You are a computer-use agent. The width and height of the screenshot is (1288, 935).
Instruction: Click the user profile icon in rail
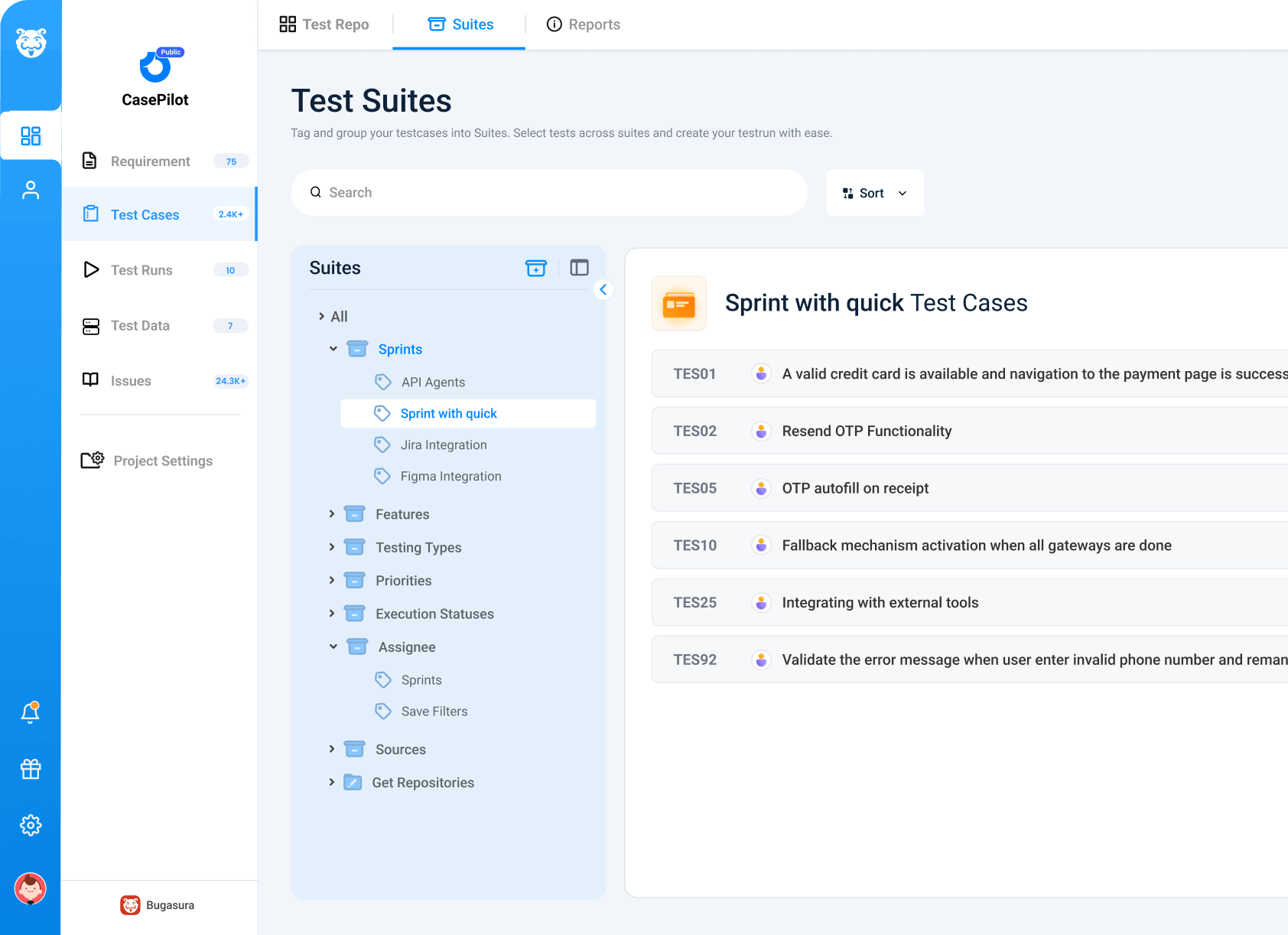point(31,190)
